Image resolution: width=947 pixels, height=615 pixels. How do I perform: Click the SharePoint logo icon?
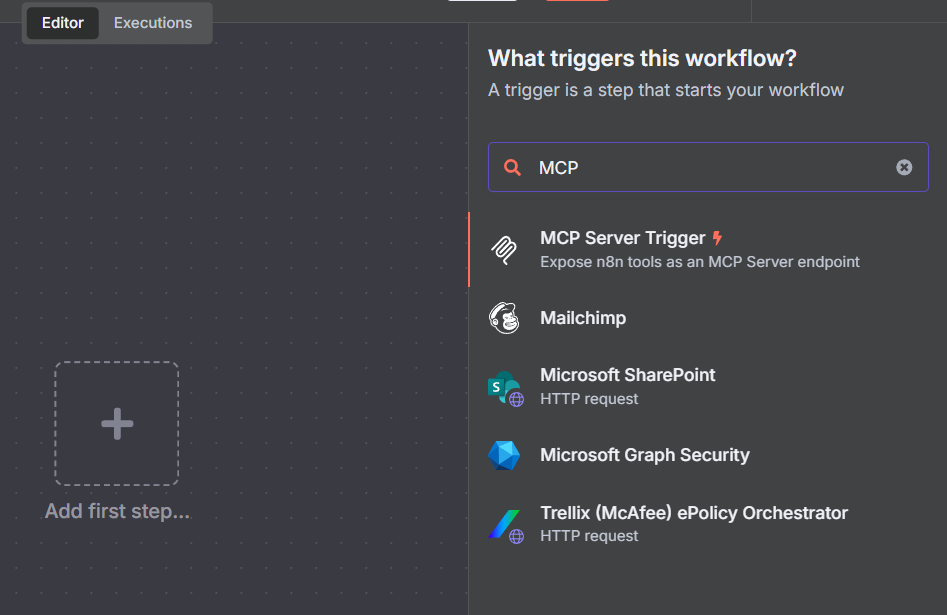pyautogui.click(x=505, y=388)
